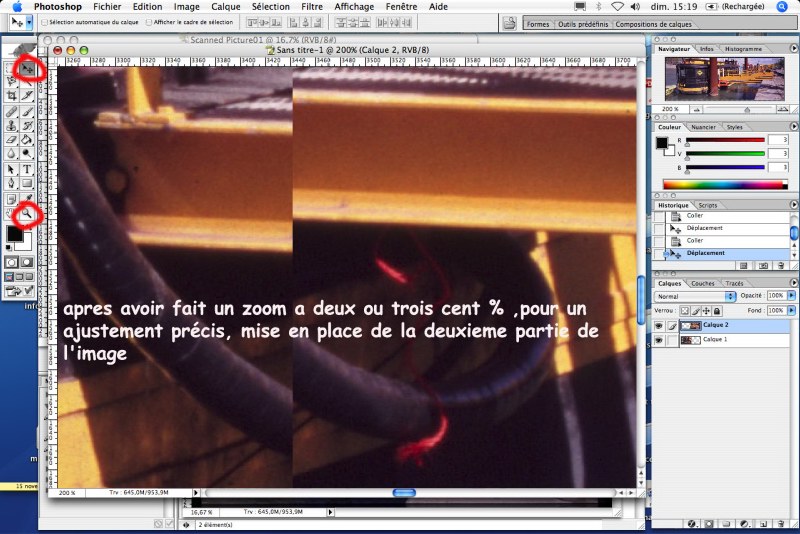The width and height of the screenshot is (800, 534).
Task: Open the Scripts tab
Action: click(708, 205)
